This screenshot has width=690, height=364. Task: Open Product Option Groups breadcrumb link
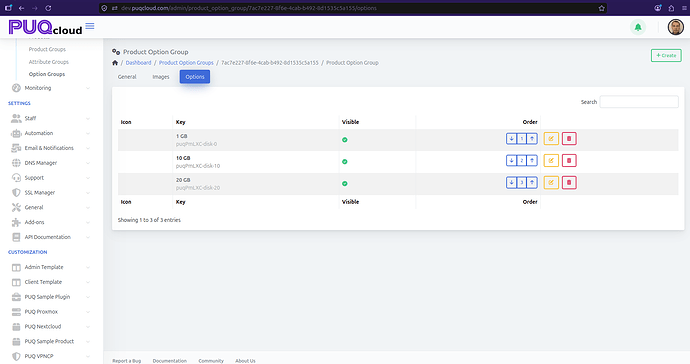point(186,63)
